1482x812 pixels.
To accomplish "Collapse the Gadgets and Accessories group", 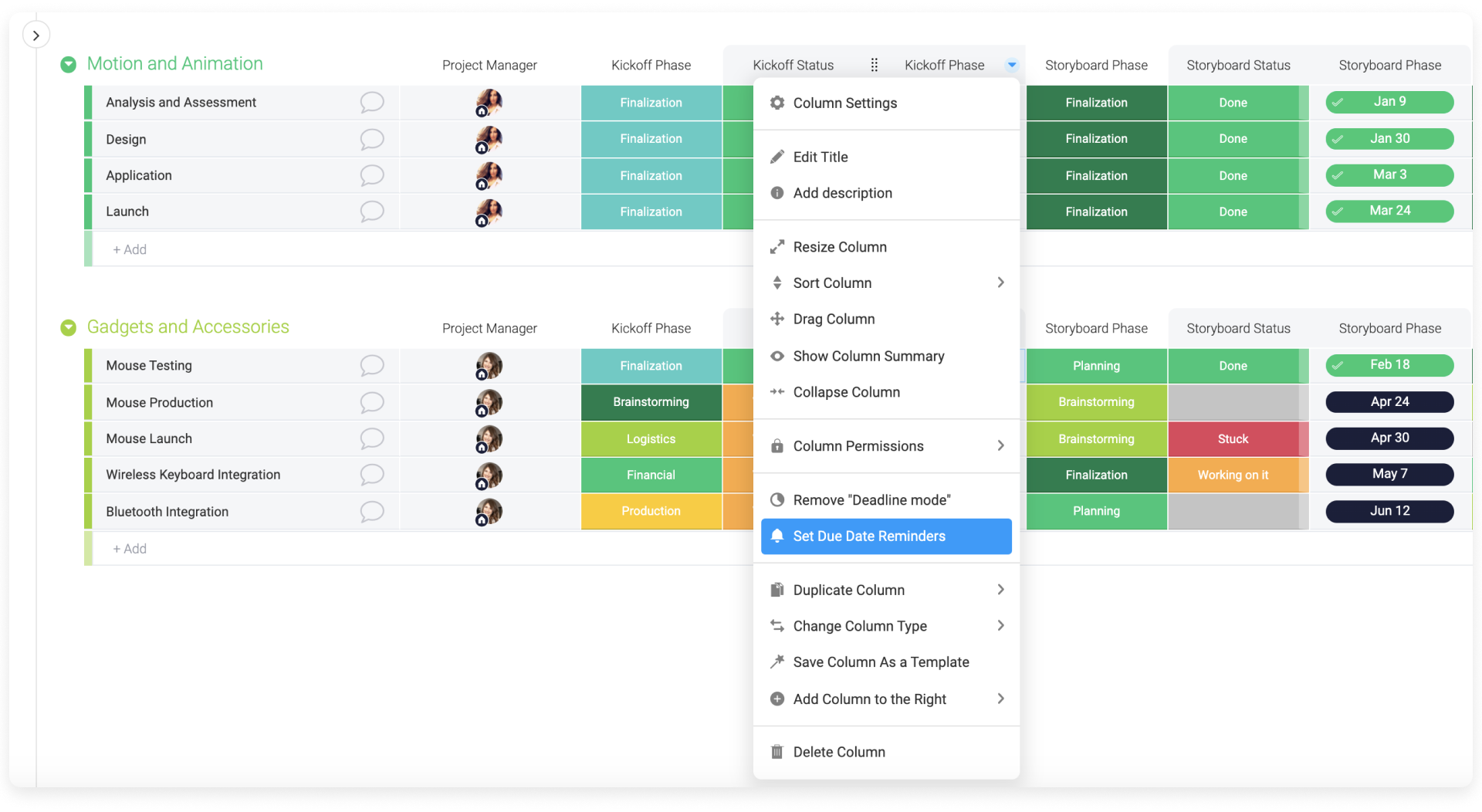I will pyautogui.click(x=69, y=328).
